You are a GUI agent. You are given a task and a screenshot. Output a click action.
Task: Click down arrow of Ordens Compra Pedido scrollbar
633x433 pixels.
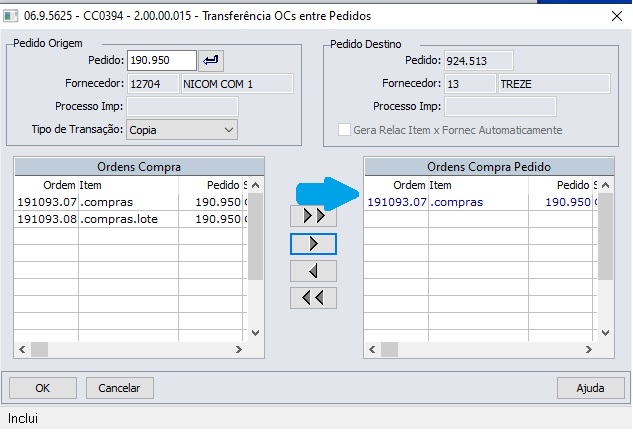(x=606, y=333)
